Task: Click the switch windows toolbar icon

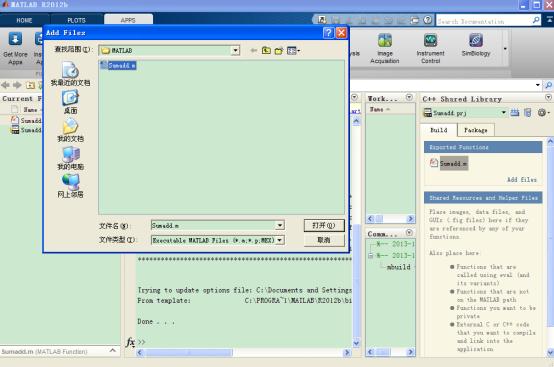Action: [x=414, y=20]
